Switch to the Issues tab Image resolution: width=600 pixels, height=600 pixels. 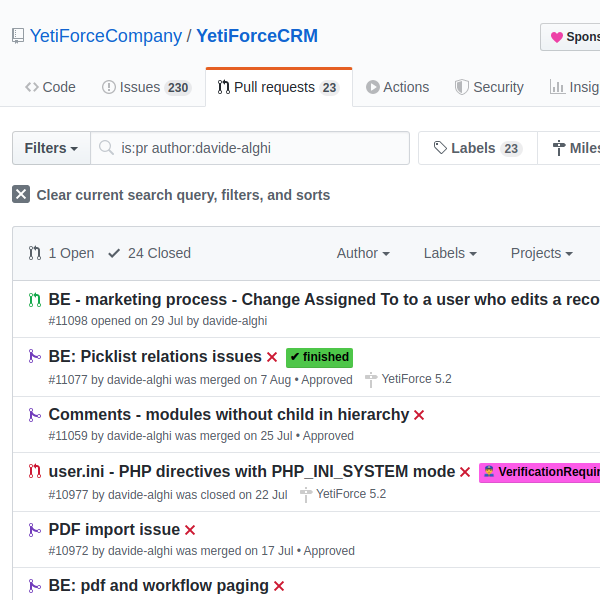click(147, 87)
